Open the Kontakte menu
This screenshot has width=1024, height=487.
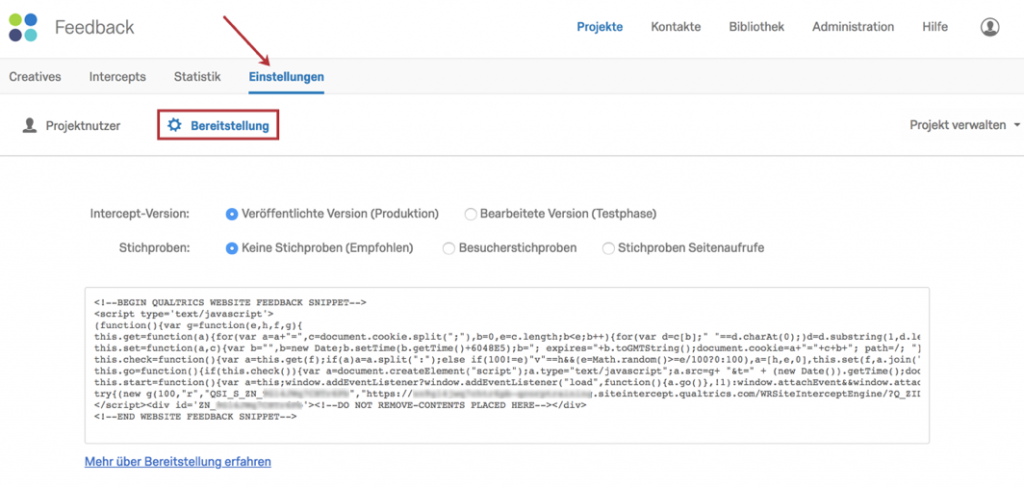pyautogui.click(x=676, y=27)
